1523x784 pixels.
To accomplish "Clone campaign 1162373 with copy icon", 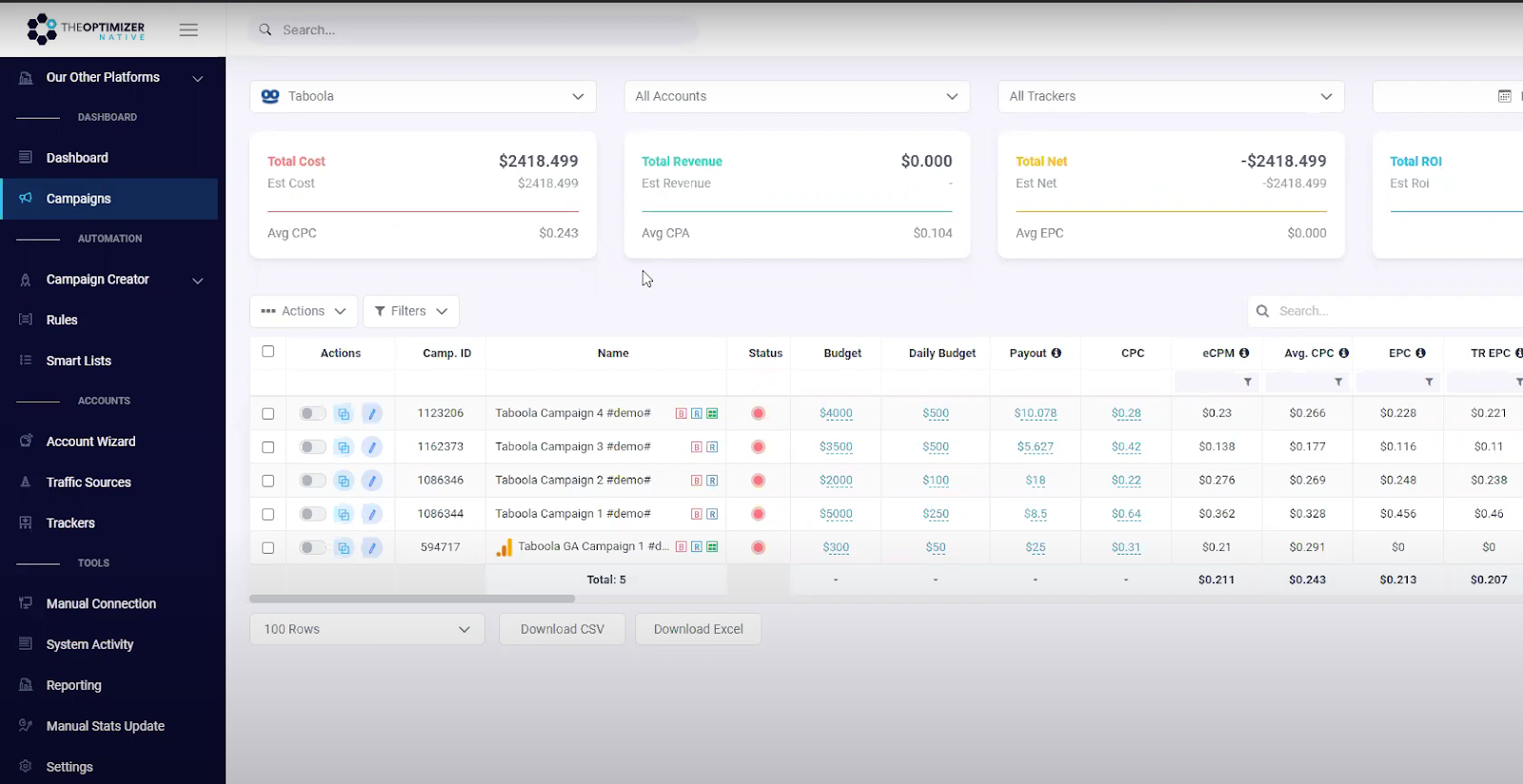I will point(344,447).
